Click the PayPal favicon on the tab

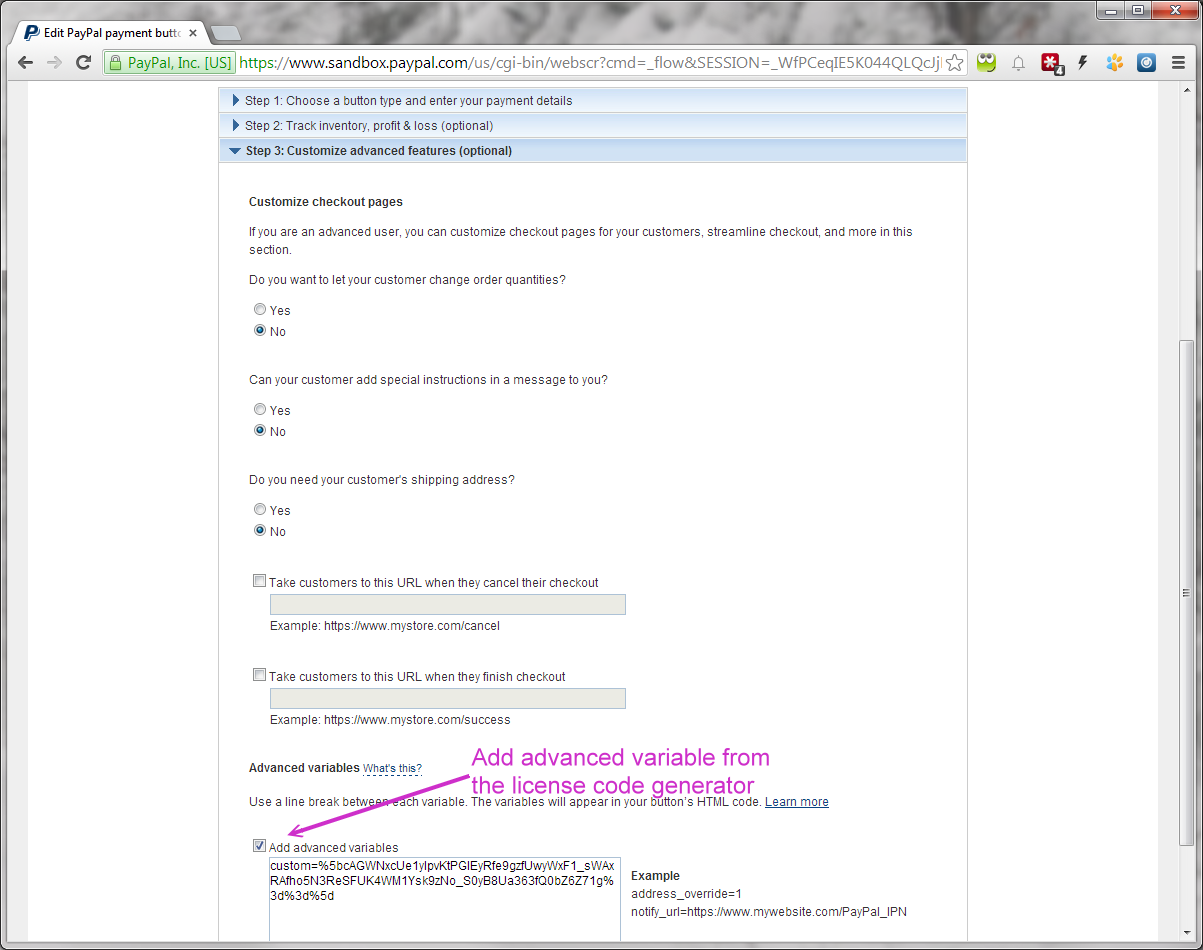click(x=32, y=33)
